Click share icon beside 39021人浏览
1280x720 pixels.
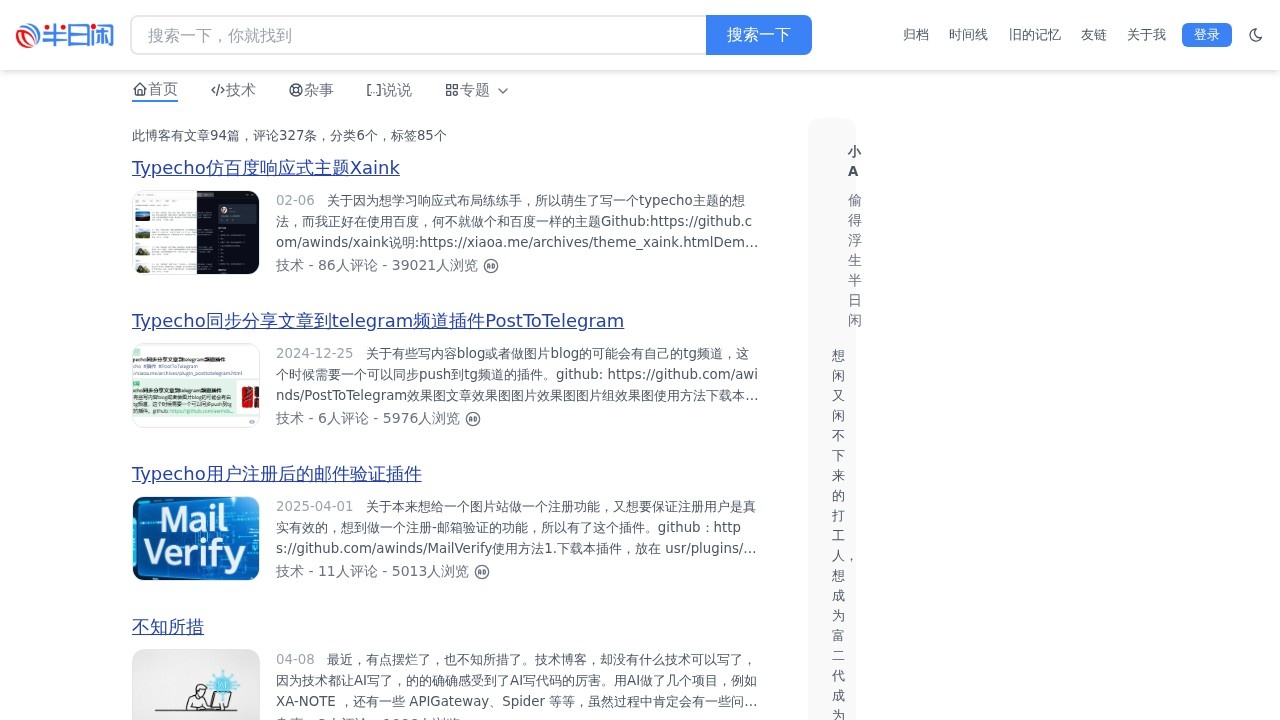(x=491, y=266)
